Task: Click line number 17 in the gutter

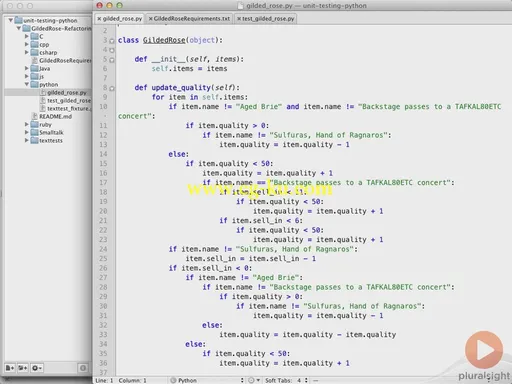Action: [x=103, y=182]
